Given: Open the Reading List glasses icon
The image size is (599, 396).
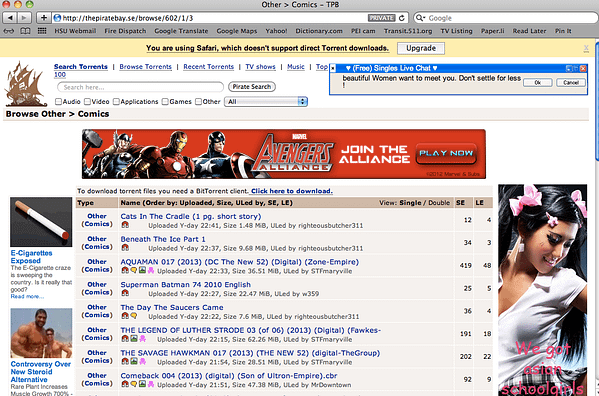Looking at the screenshot, I should pos(9,31).
